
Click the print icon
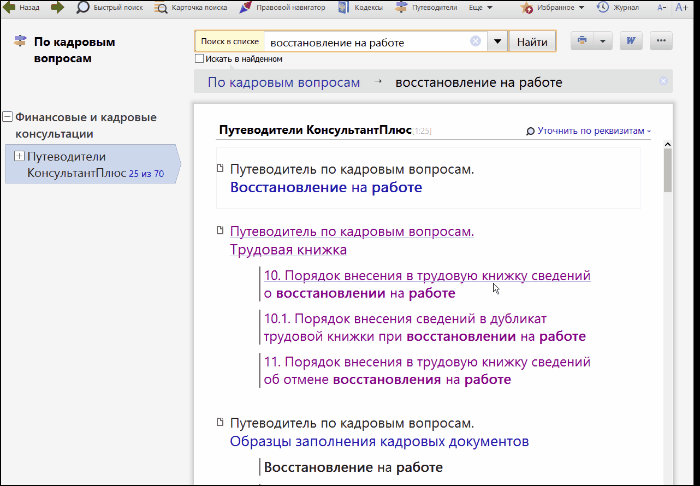pyautogui.click(x=582, y=41)
